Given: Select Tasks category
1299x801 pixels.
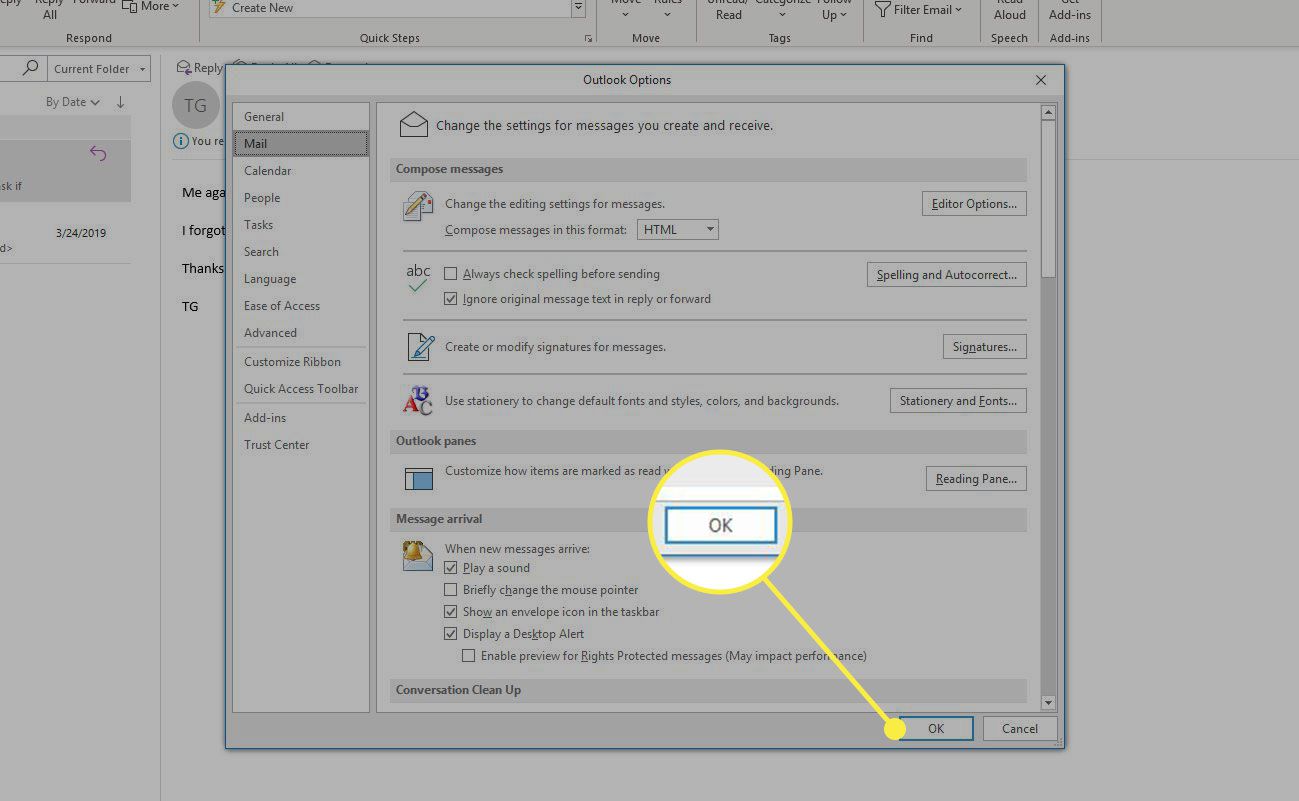Looking at the screenshot, I should pos(300,225).
